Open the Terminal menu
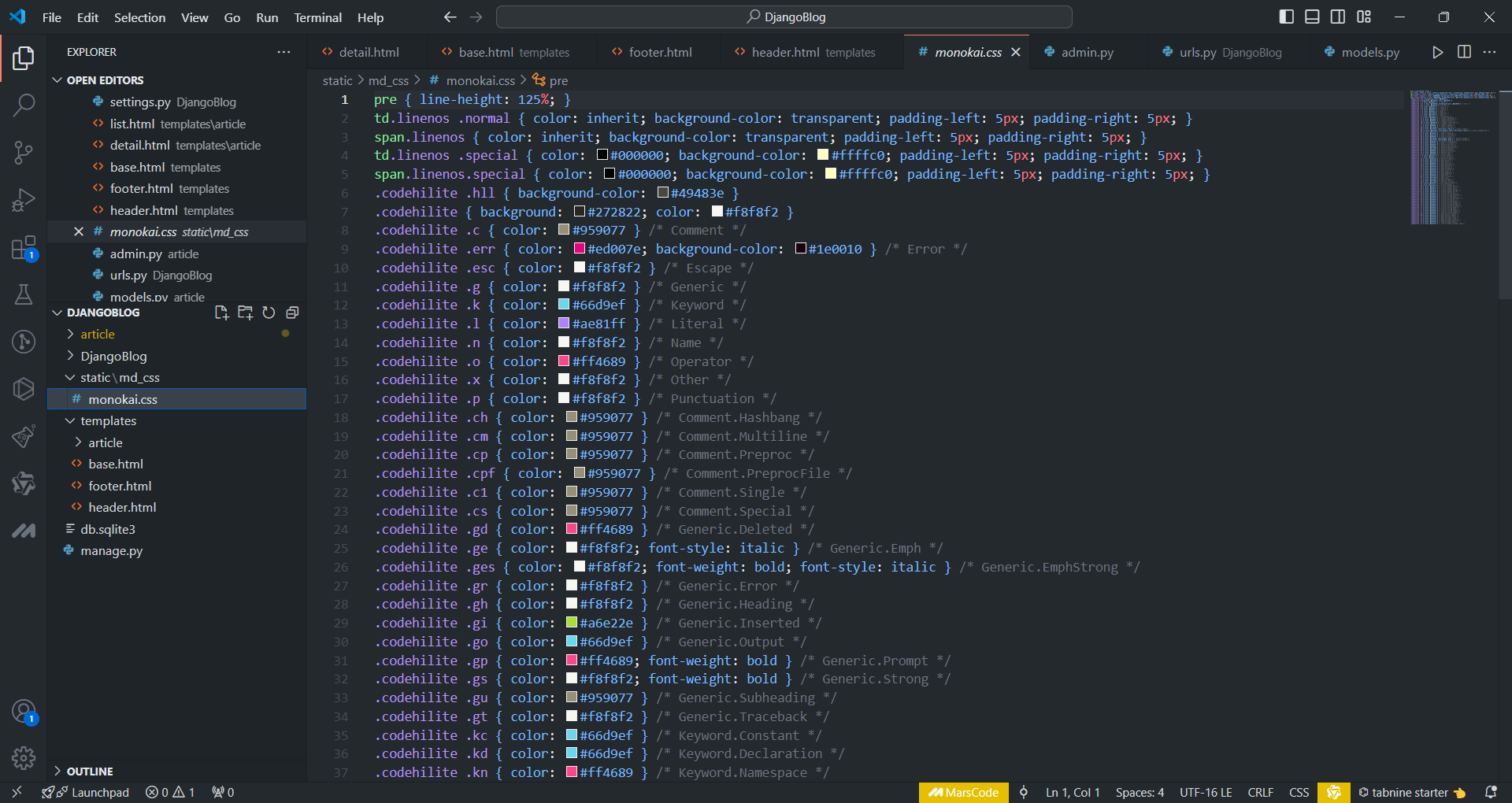Viewport: 1512px width, 803px height. coord(317,17)
